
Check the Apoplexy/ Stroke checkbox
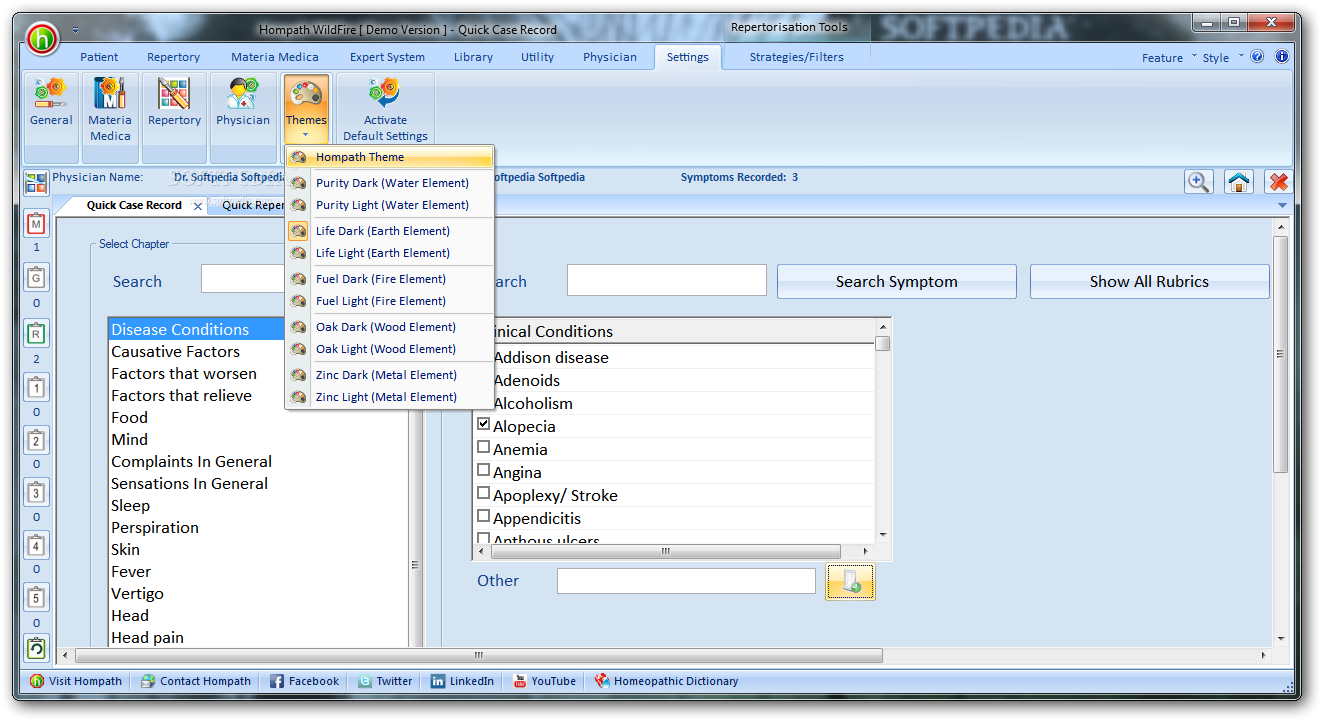click(484, 493)
